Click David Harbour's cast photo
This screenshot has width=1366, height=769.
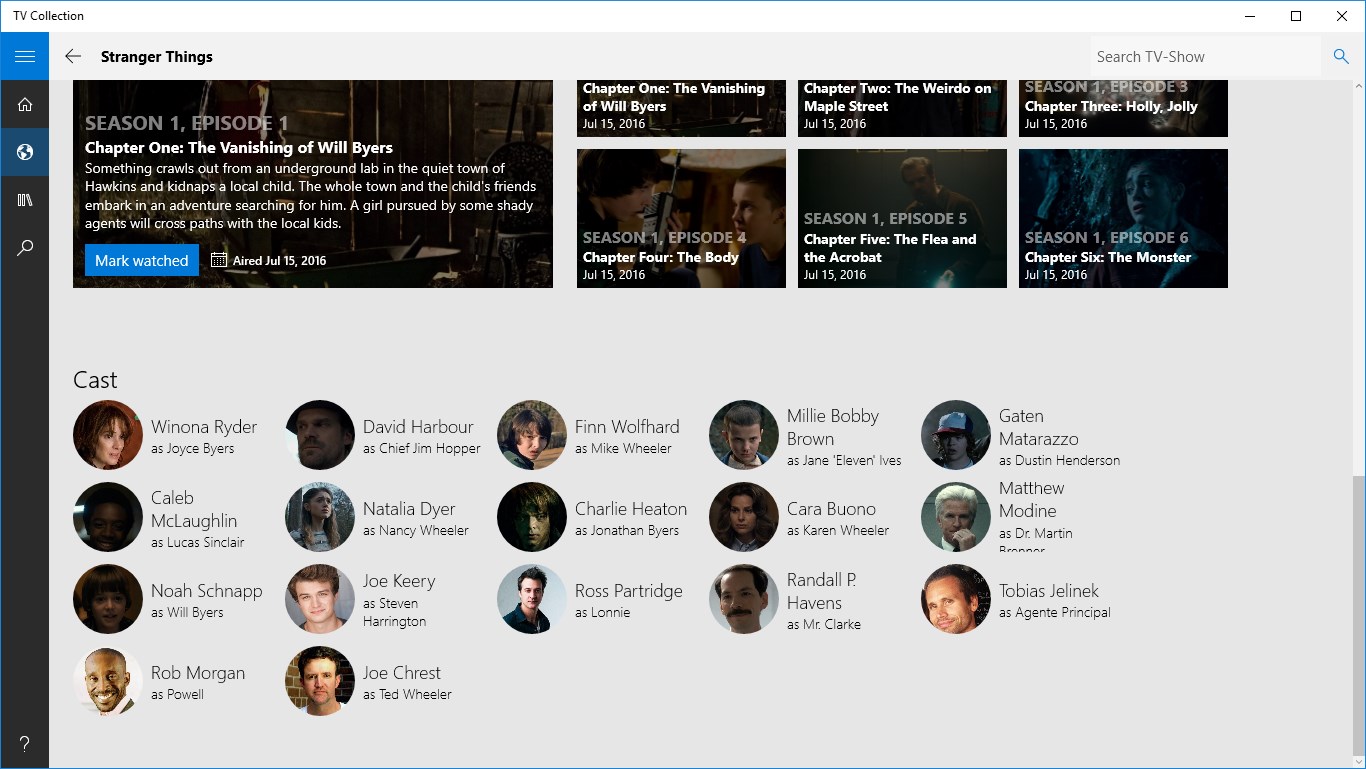[320, 435]
